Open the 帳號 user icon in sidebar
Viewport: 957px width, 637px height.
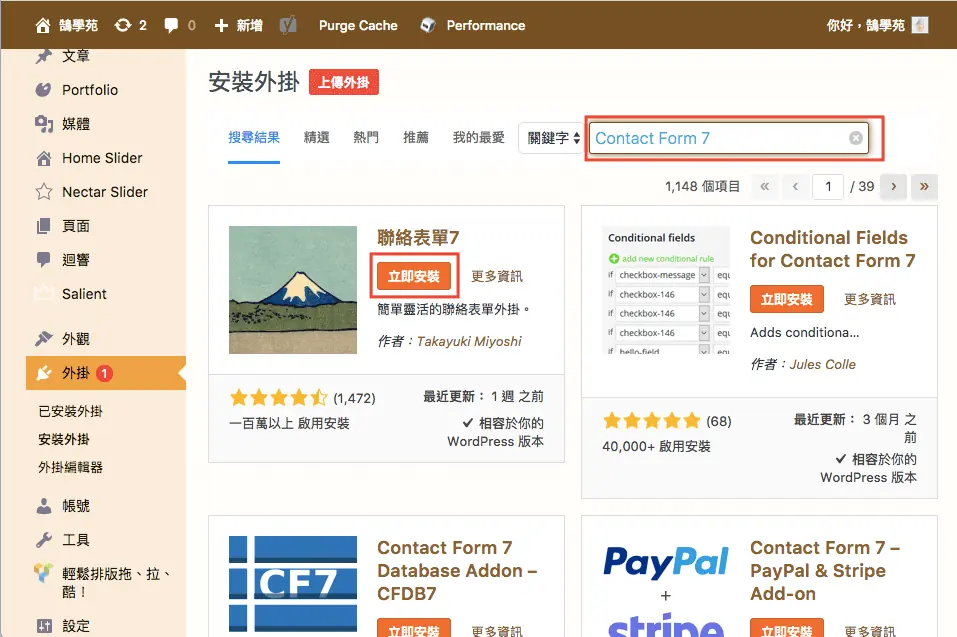point(43,506)
